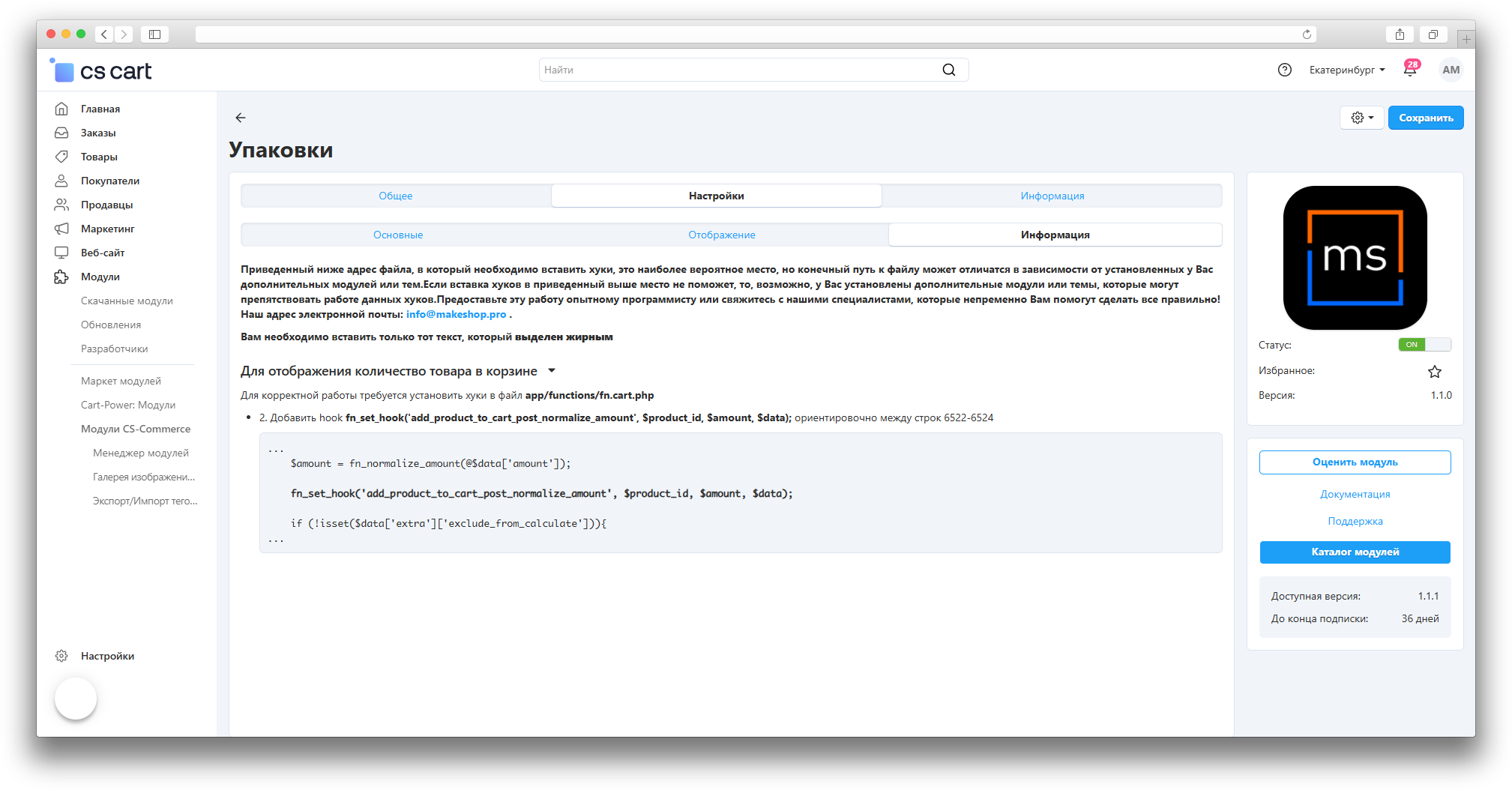Click the back arrow above Упаковки
The image size is (1512, 790).
(240, 118)
